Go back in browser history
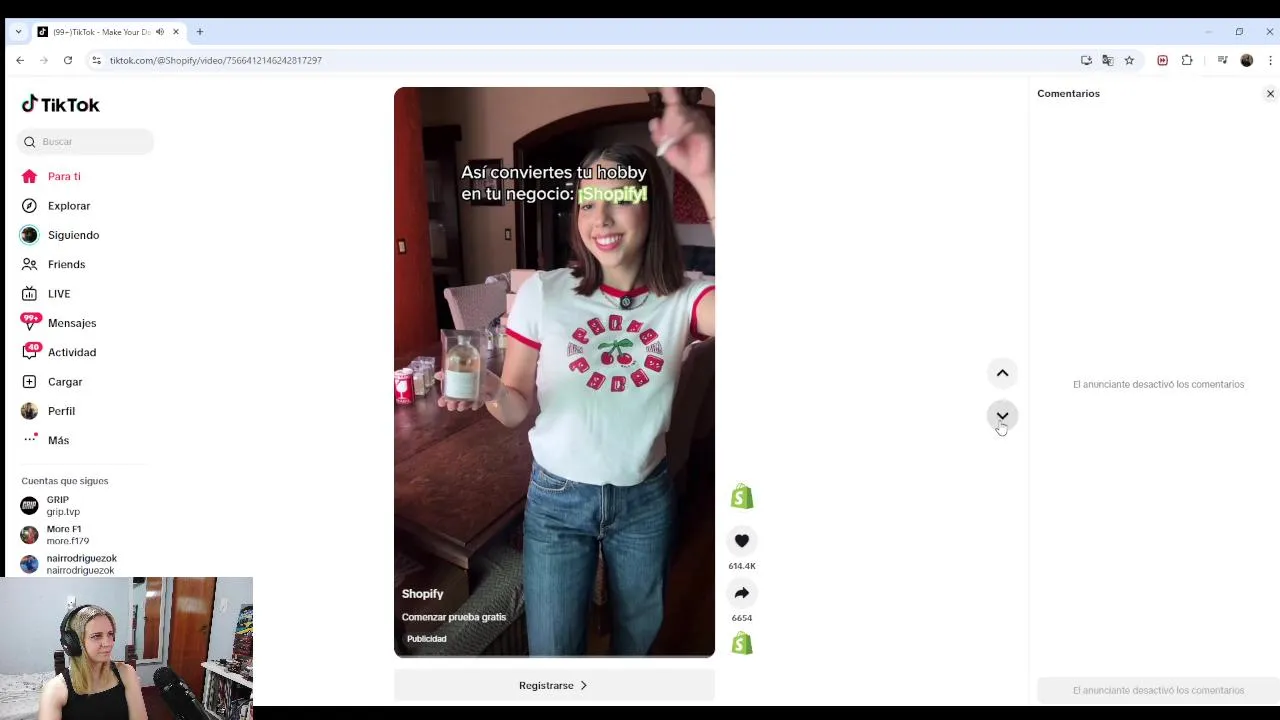The image size is (1280, 720). pyautogui.click(x=20, y=60)
